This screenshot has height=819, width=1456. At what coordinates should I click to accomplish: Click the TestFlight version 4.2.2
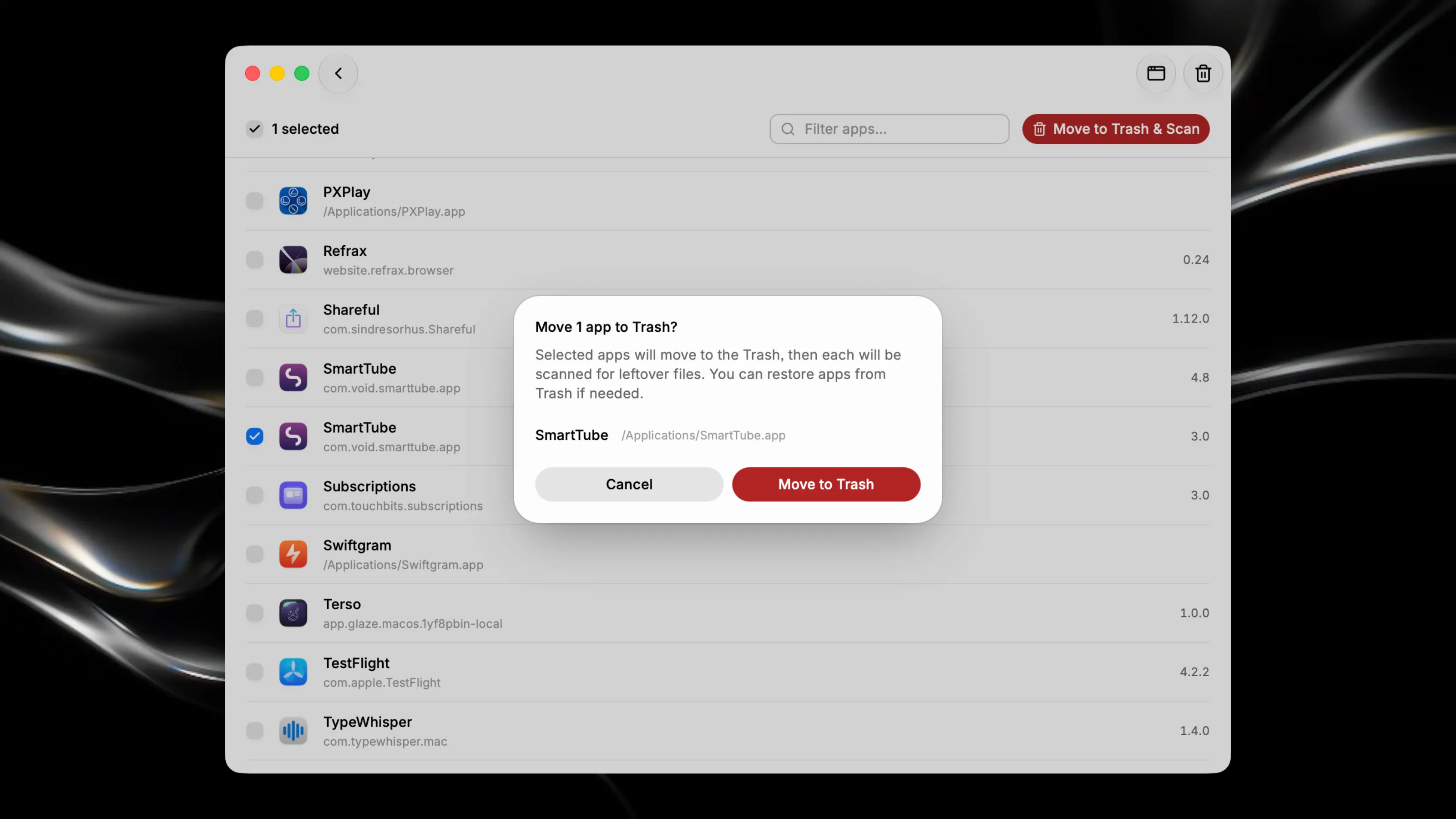point(1194,672)
